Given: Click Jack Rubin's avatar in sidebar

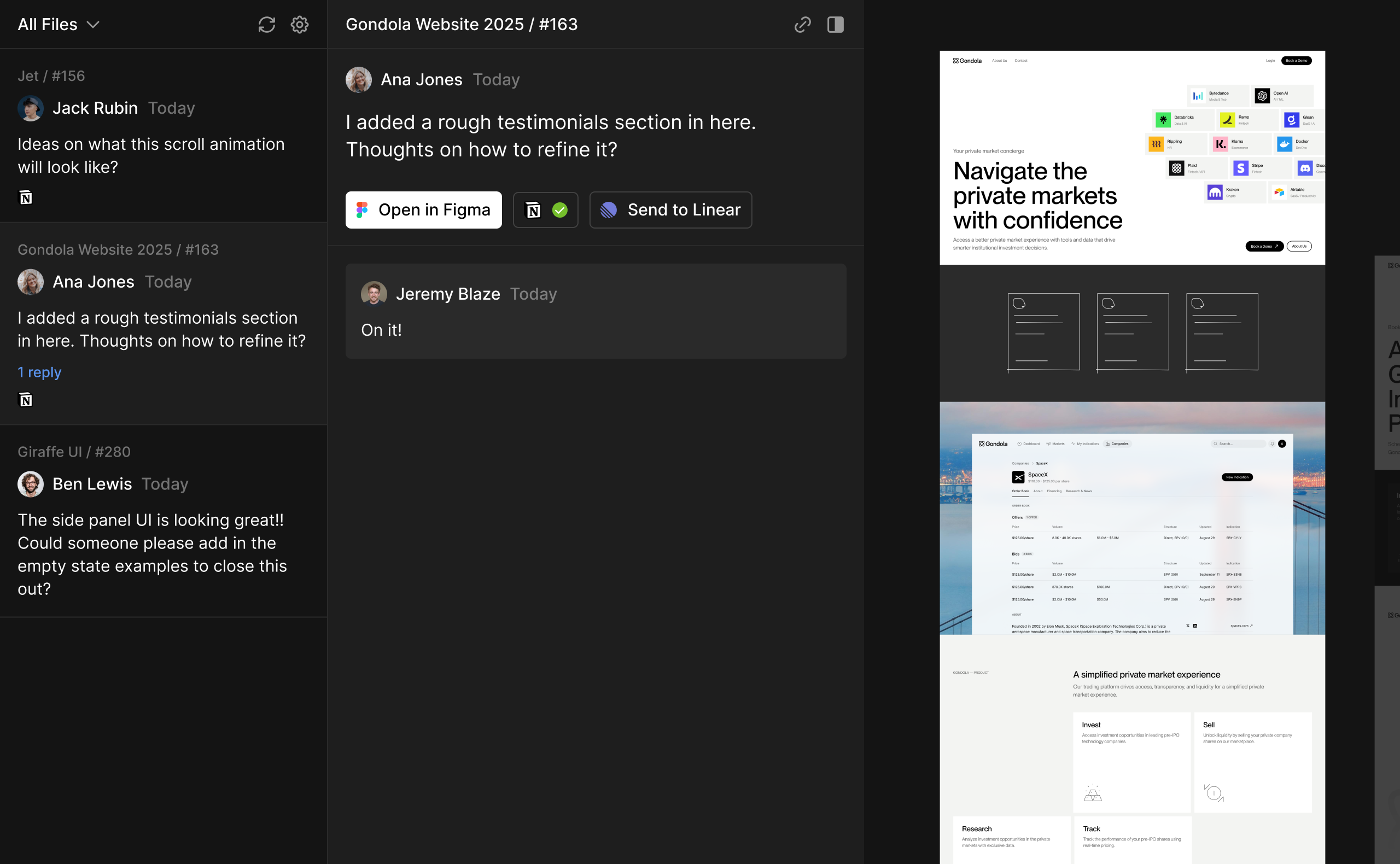Looking at the screenshot, I should [31, 108].
